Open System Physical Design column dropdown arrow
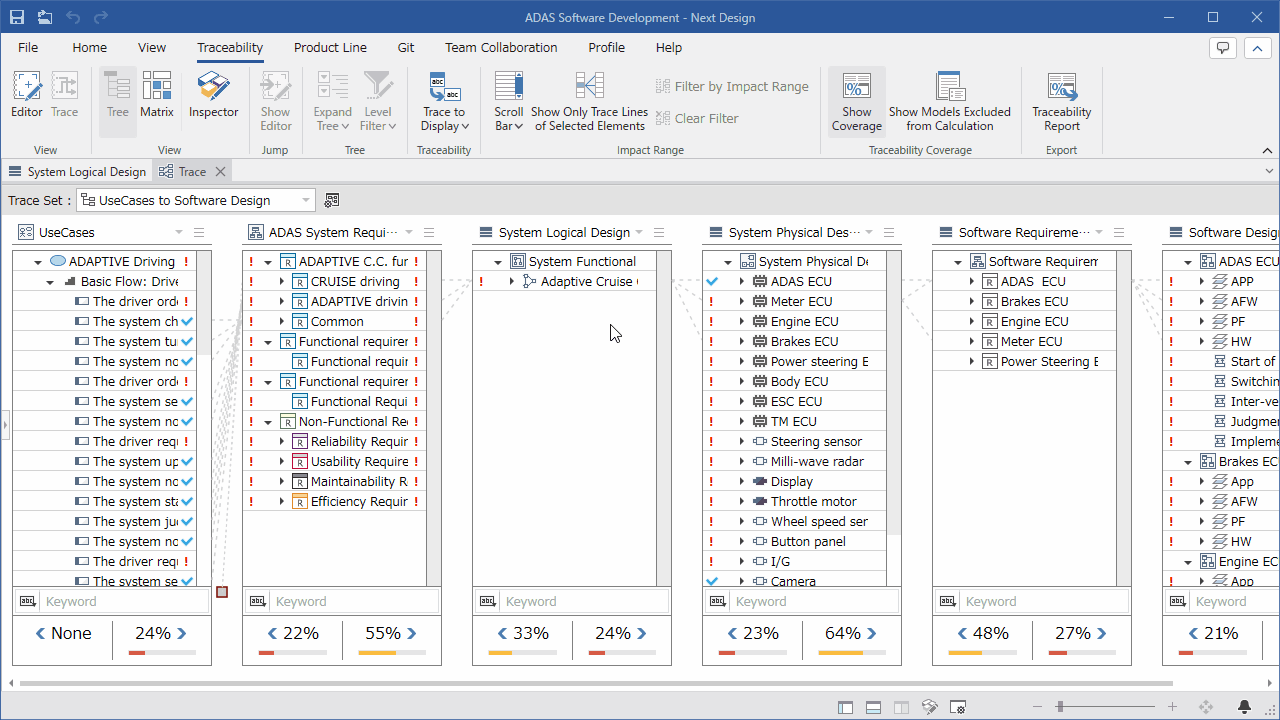The width and height of the screenshot is (1280, 720). click(869, 233)
